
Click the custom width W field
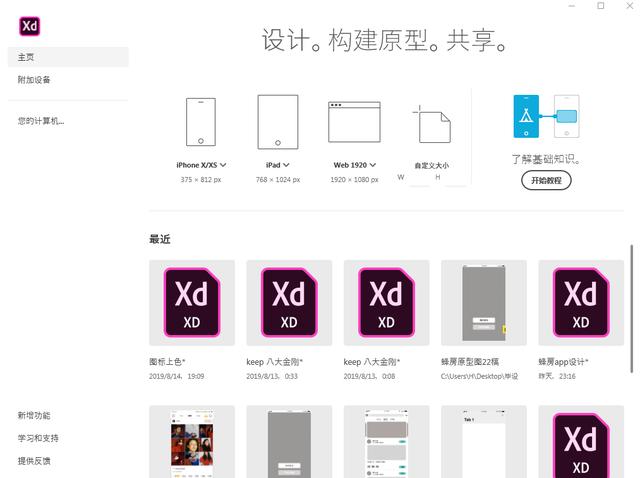click(x=419, y=178)
